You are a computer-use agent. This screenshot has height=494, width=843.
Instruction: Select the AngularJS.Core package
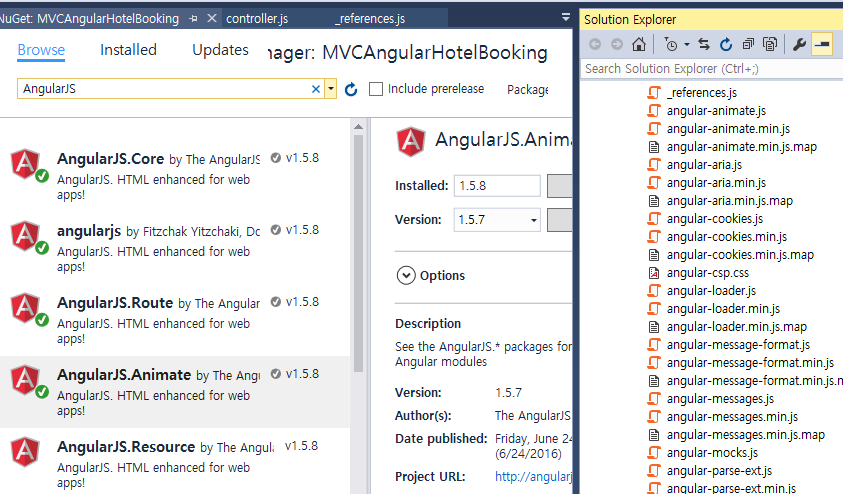coord(175,176)
